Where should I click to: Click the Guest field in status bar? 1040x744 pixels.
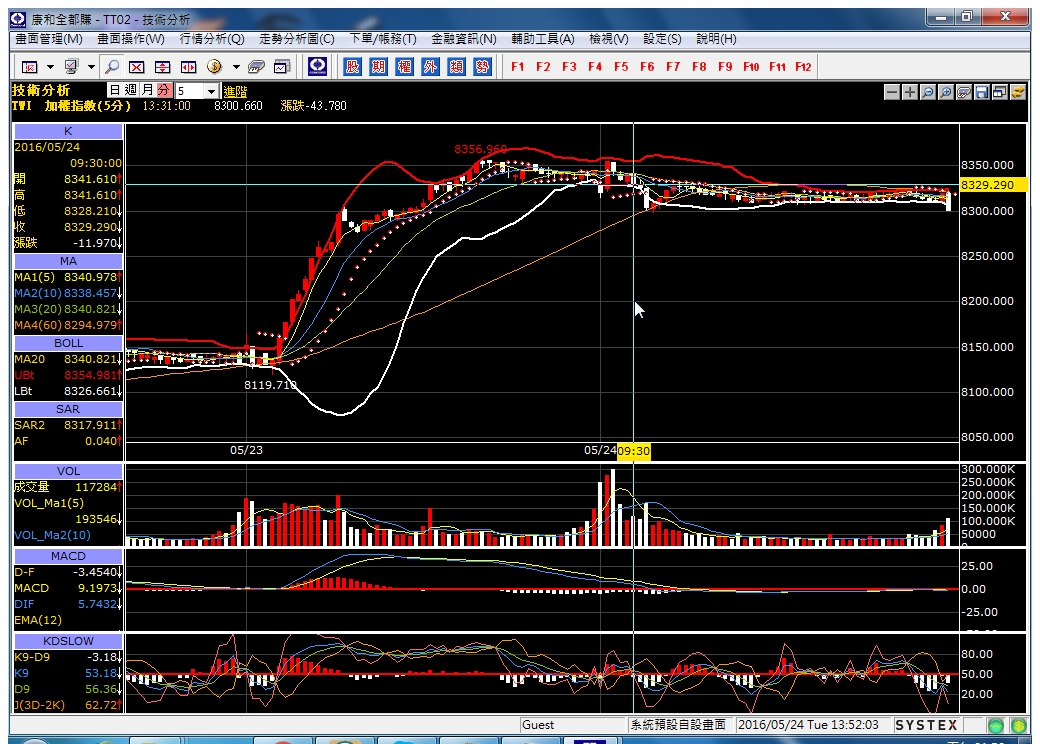tap(572, 725)
